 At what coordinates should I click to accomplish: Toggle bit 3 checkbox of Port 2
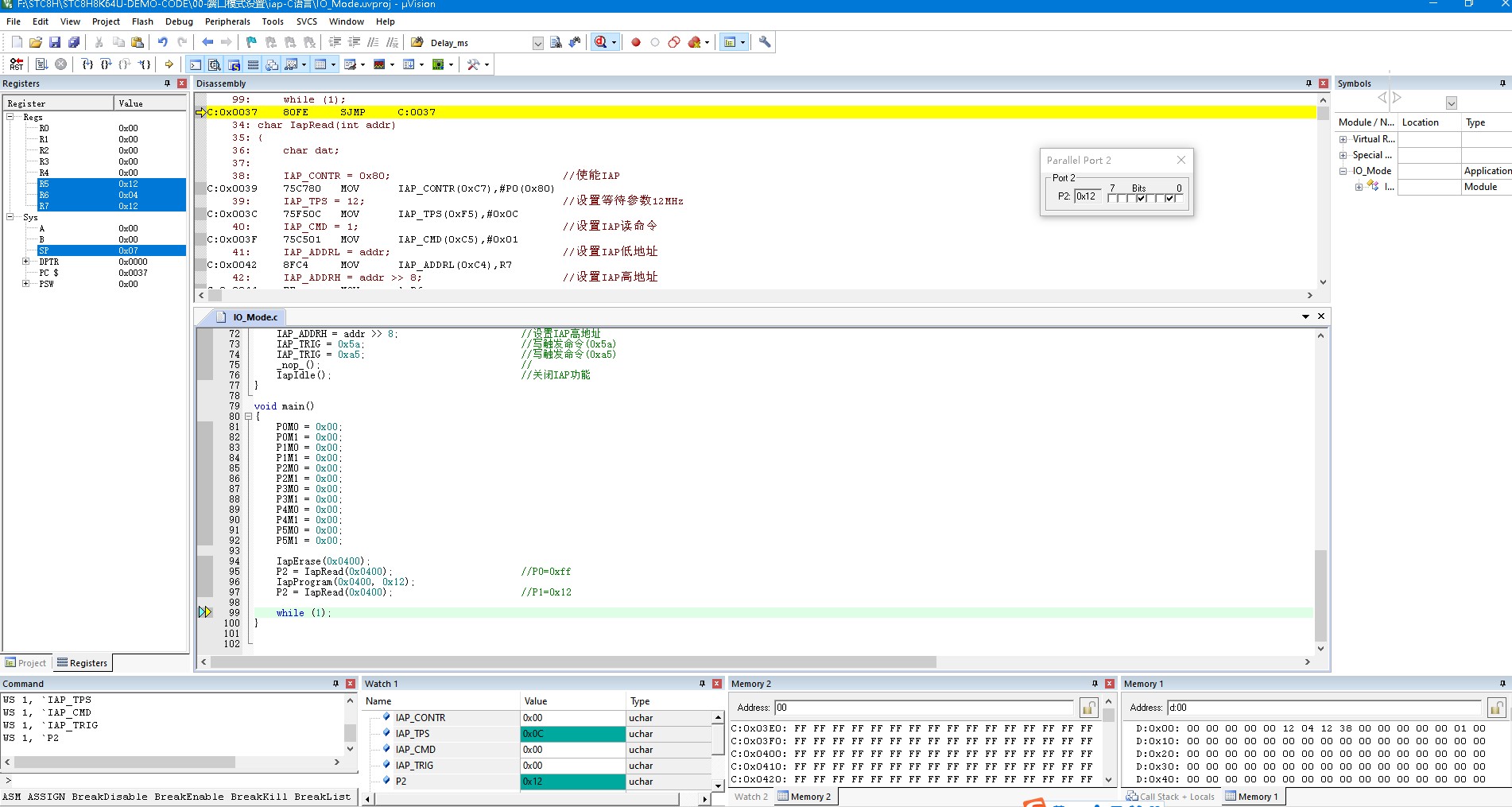pos(1150,198)
